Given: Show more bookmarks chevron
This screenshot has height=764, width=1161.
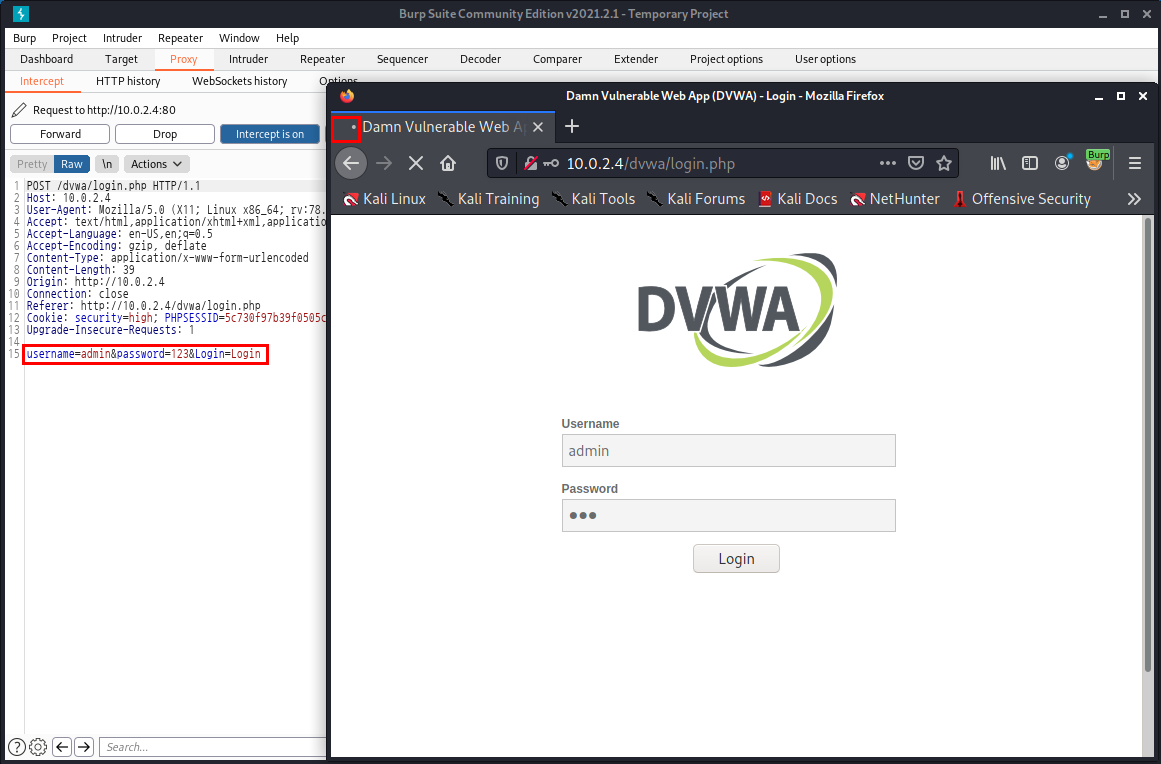Looking at the screenshot, I should click(1134, 198).
